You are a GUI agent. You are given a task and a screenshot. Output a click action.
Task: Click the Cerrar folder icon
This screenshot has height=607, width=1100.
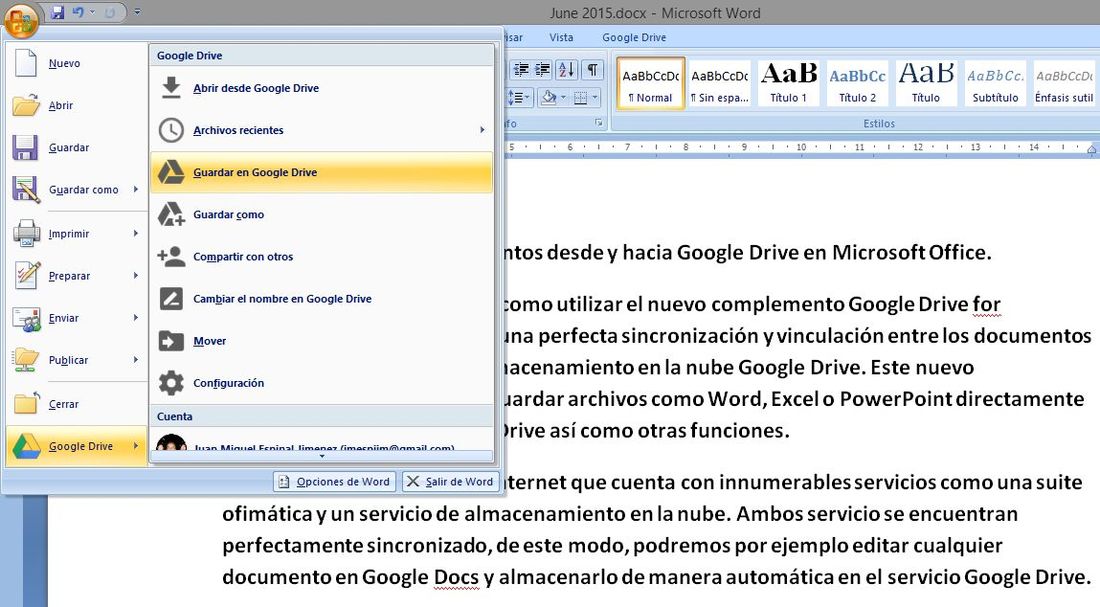click(27, 403)
